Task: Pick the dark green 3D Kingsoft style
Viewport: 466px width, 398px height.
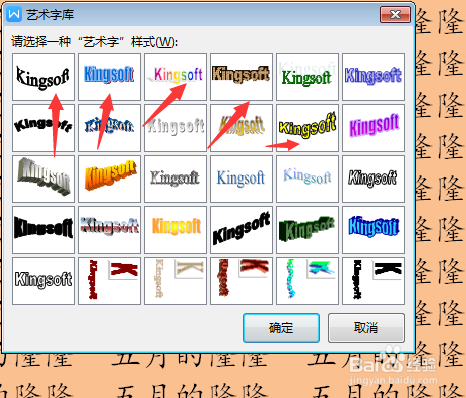Action: point(307,230)
